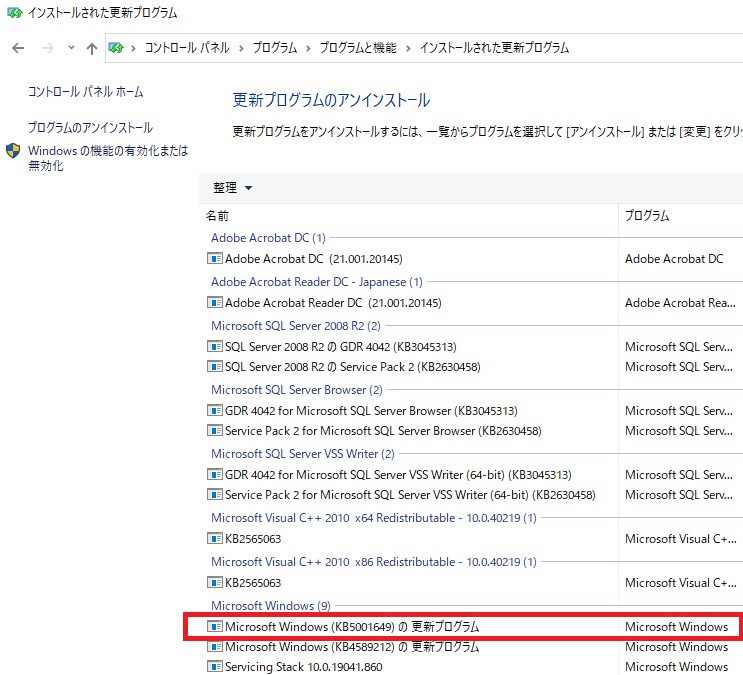Click icon of KB4589212 update
Viewport: 743px width, 675px height.
[215, 647]
